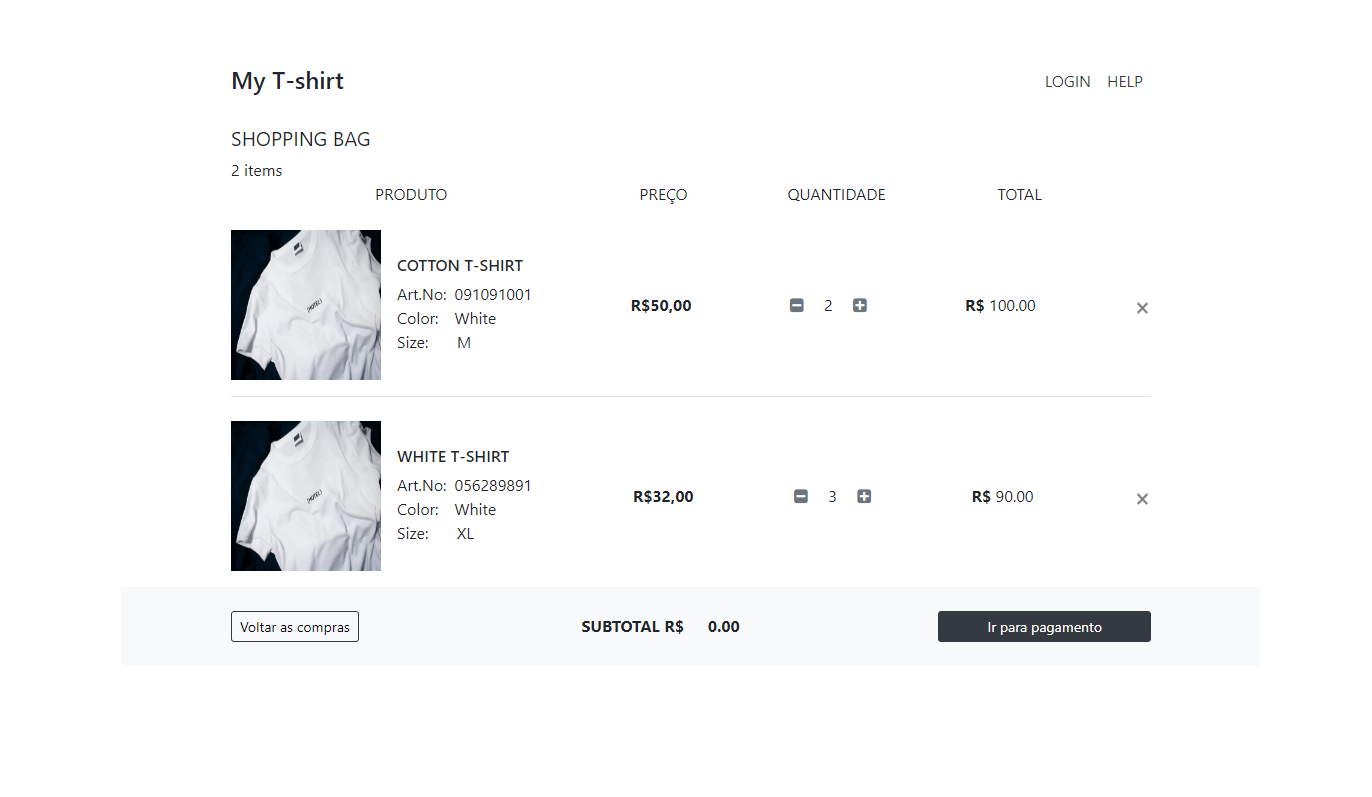Select the WHITE T-SHIRT product title
The width and height of the screenshot is (1372, 797).
(453, 457)
